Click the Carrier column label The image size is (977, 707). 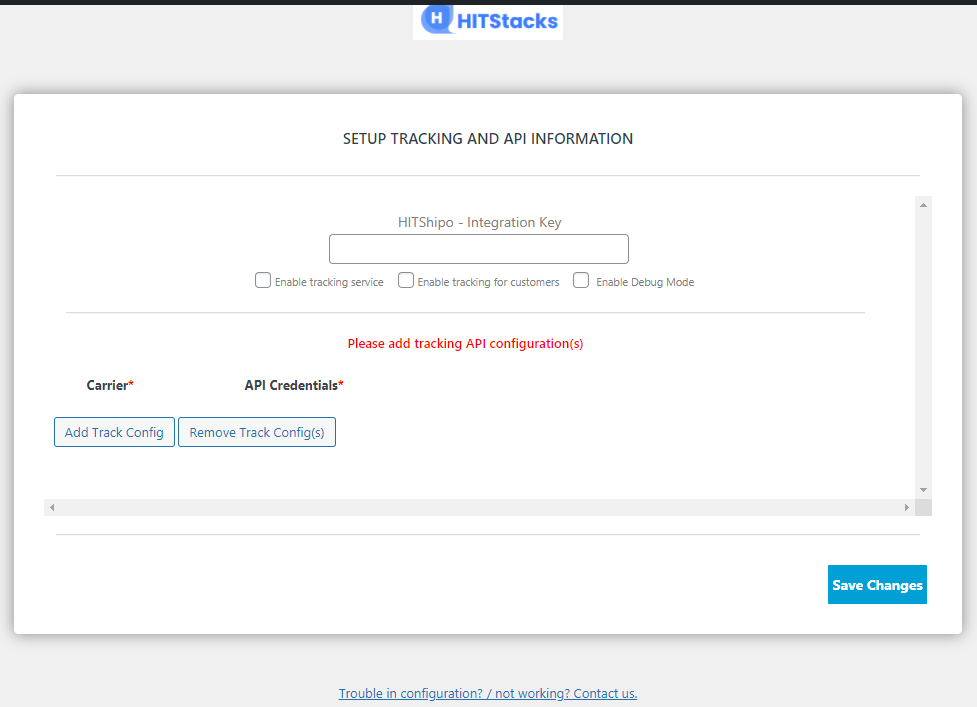[110, 386]
